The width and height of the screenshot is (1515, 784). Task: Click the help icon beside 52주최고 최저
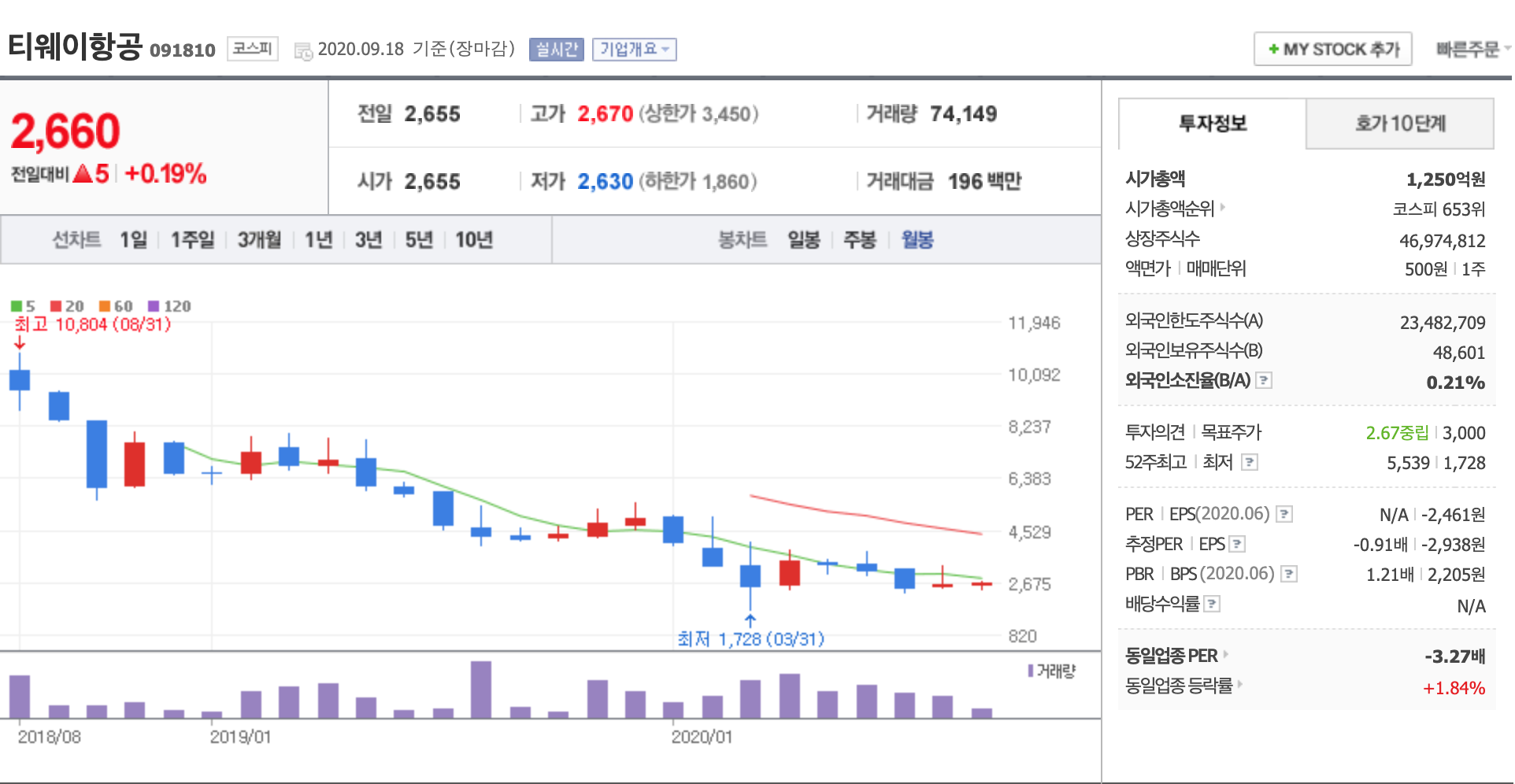point(1250,463)
